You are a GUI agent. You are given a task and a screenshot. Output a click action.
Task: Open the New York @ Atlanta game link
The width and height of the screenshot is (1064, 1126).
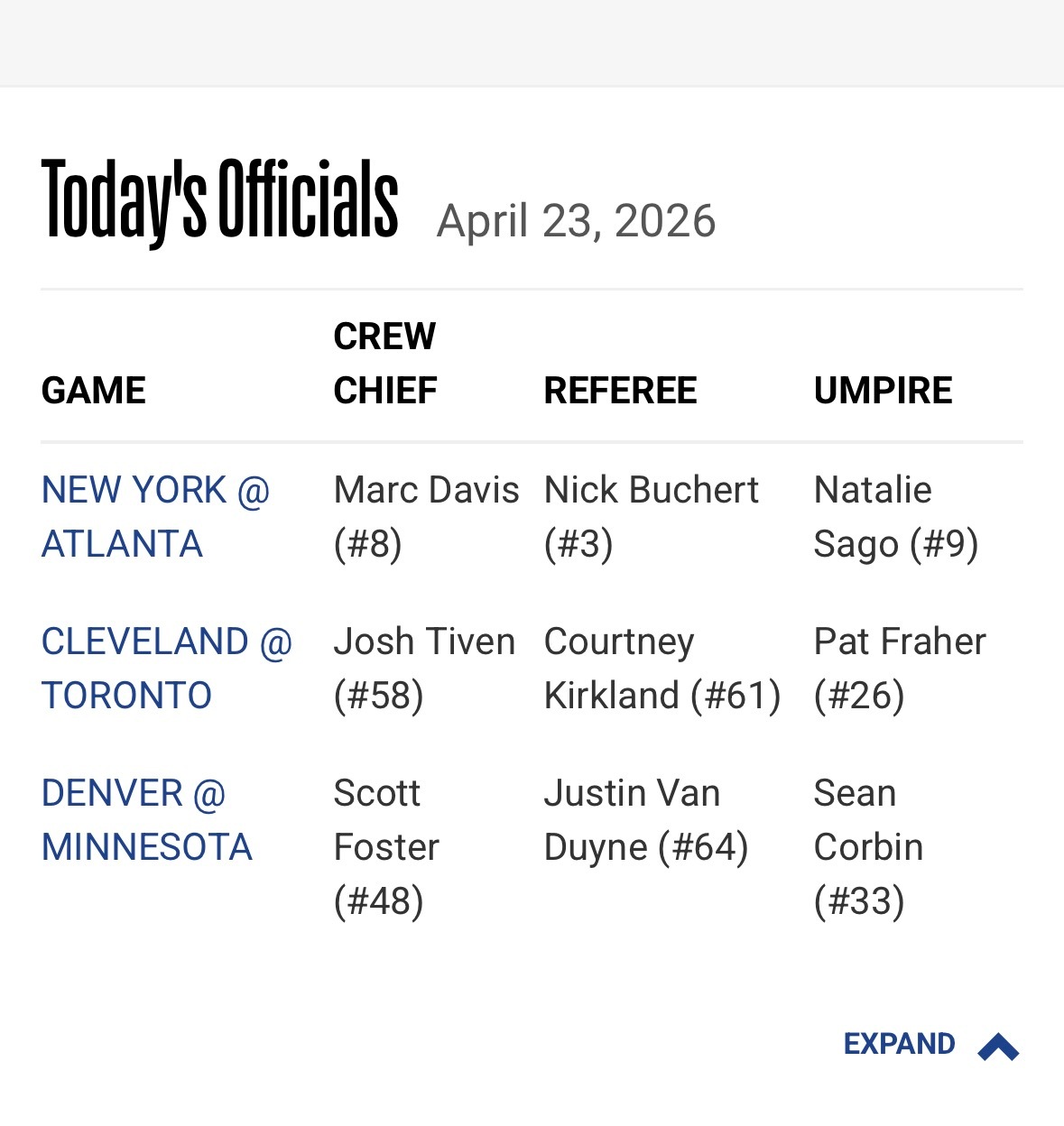pyautogui.click(x=155, y=517)
